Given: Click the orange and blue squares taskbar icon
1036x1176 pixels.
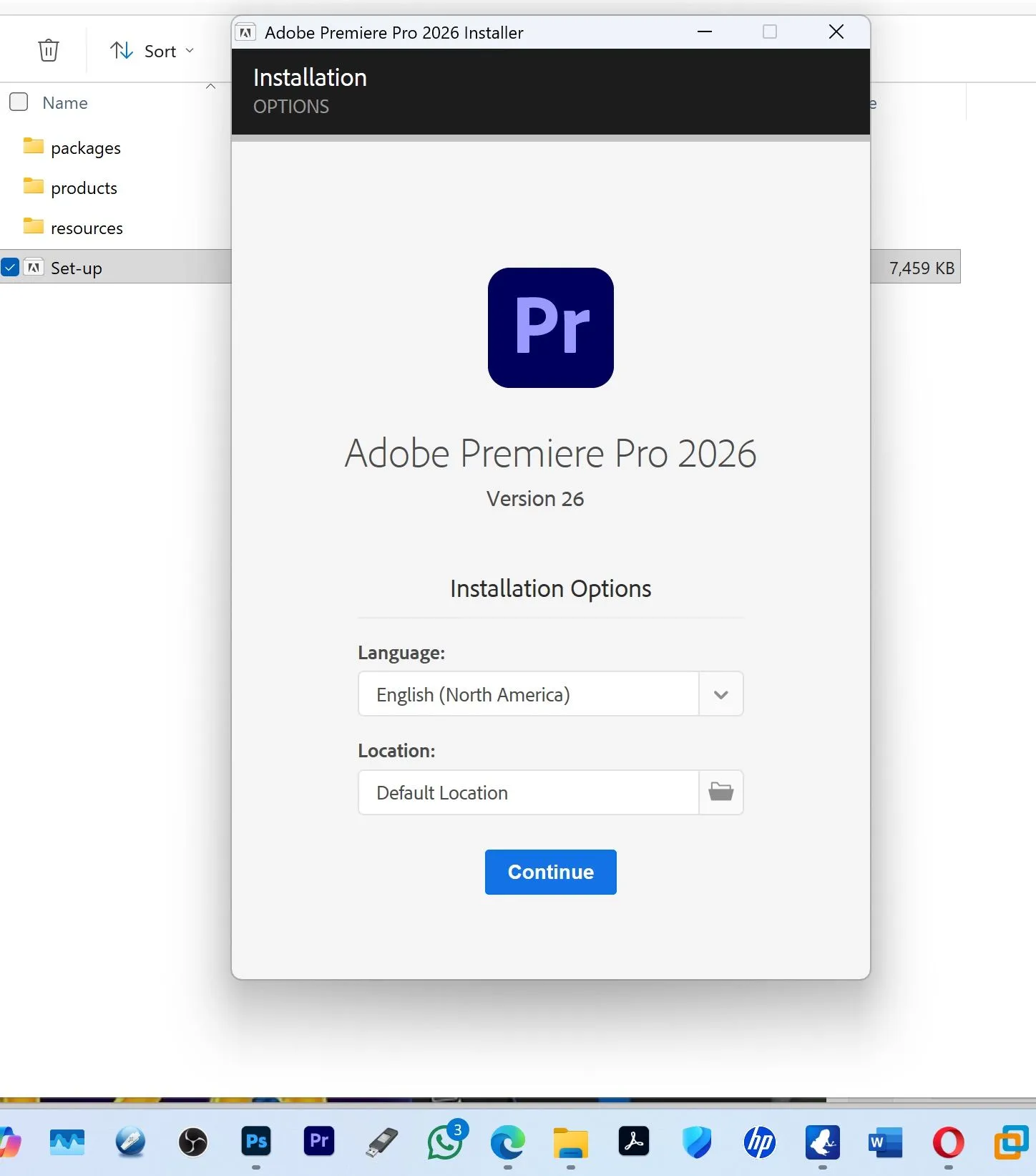Looking at the screenshot, I should point(1012,1142).
